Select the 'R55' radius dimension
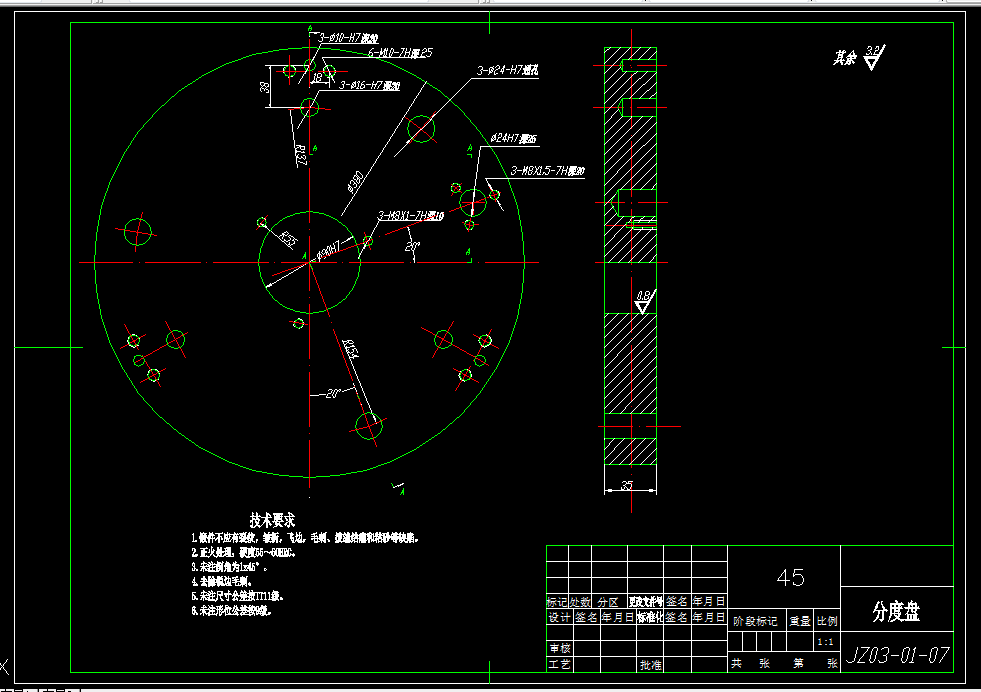Viewport: 981px width, 692px height. 287,239
